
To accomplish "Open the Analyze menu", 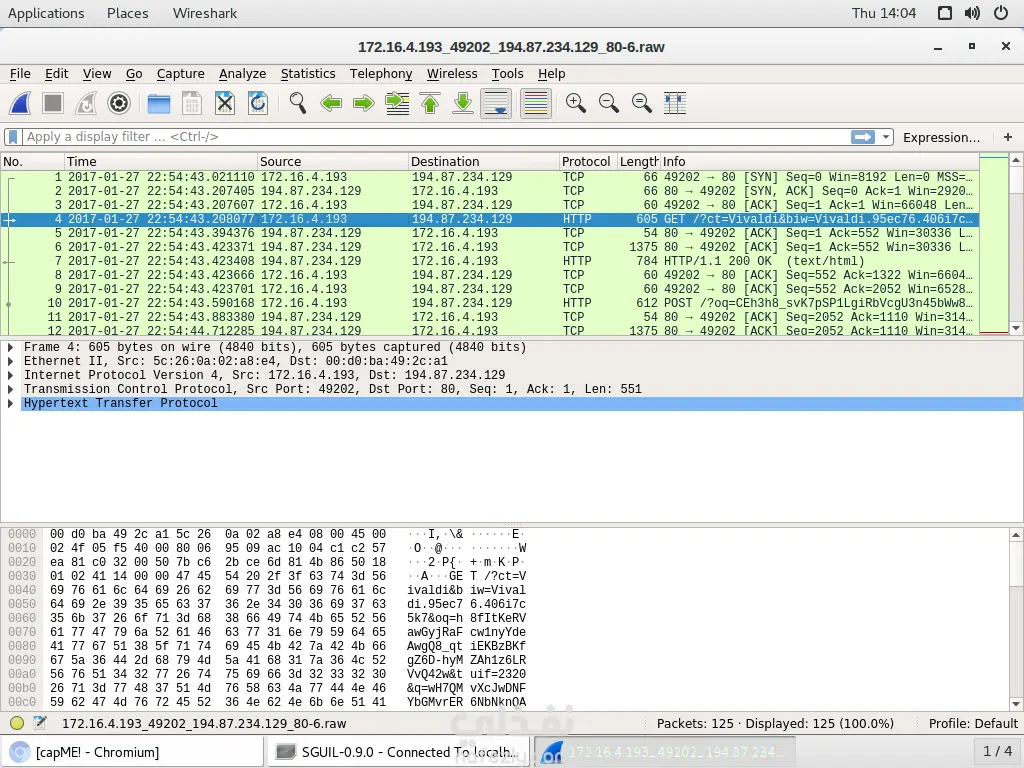I will click(x=242, y=74).
